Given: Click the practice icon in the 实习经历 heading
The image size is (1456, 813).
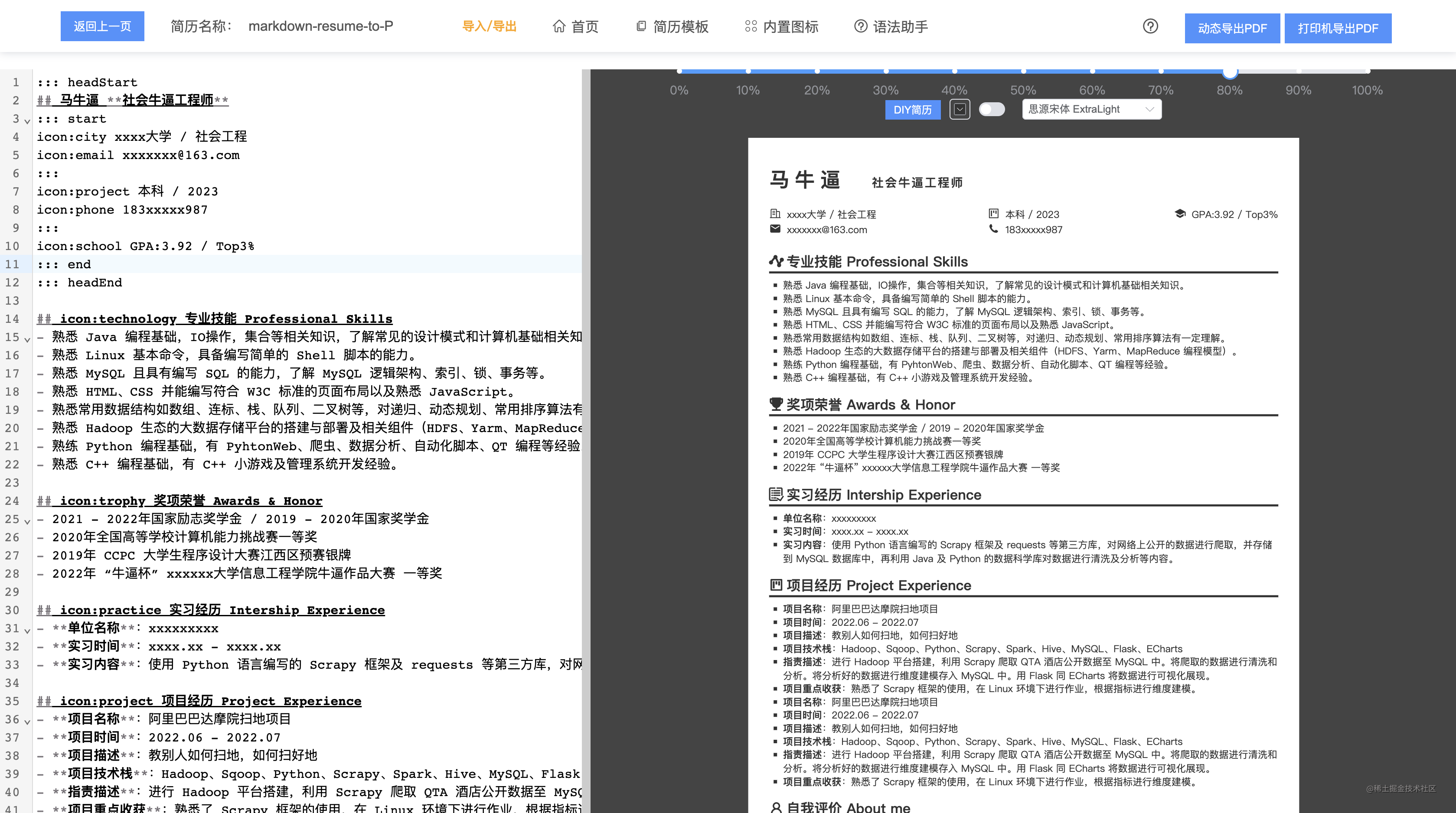Looking at the screenshot, I should click(x=776, y=494).
